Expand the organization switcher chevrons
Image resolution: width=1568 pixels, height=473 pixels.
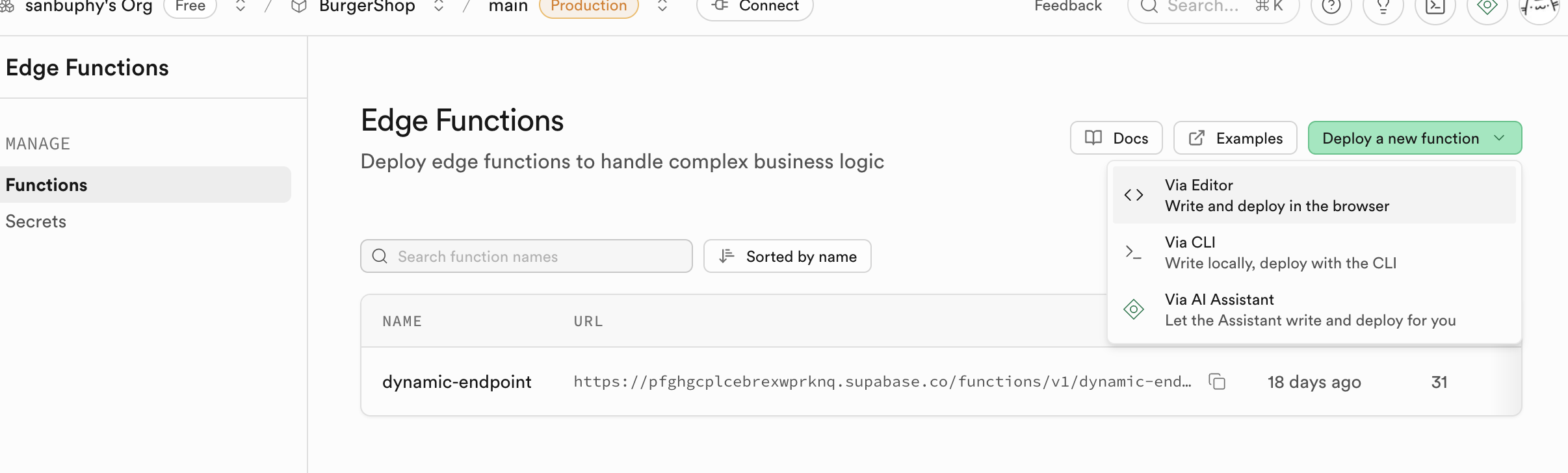click(x=241, y=6)
